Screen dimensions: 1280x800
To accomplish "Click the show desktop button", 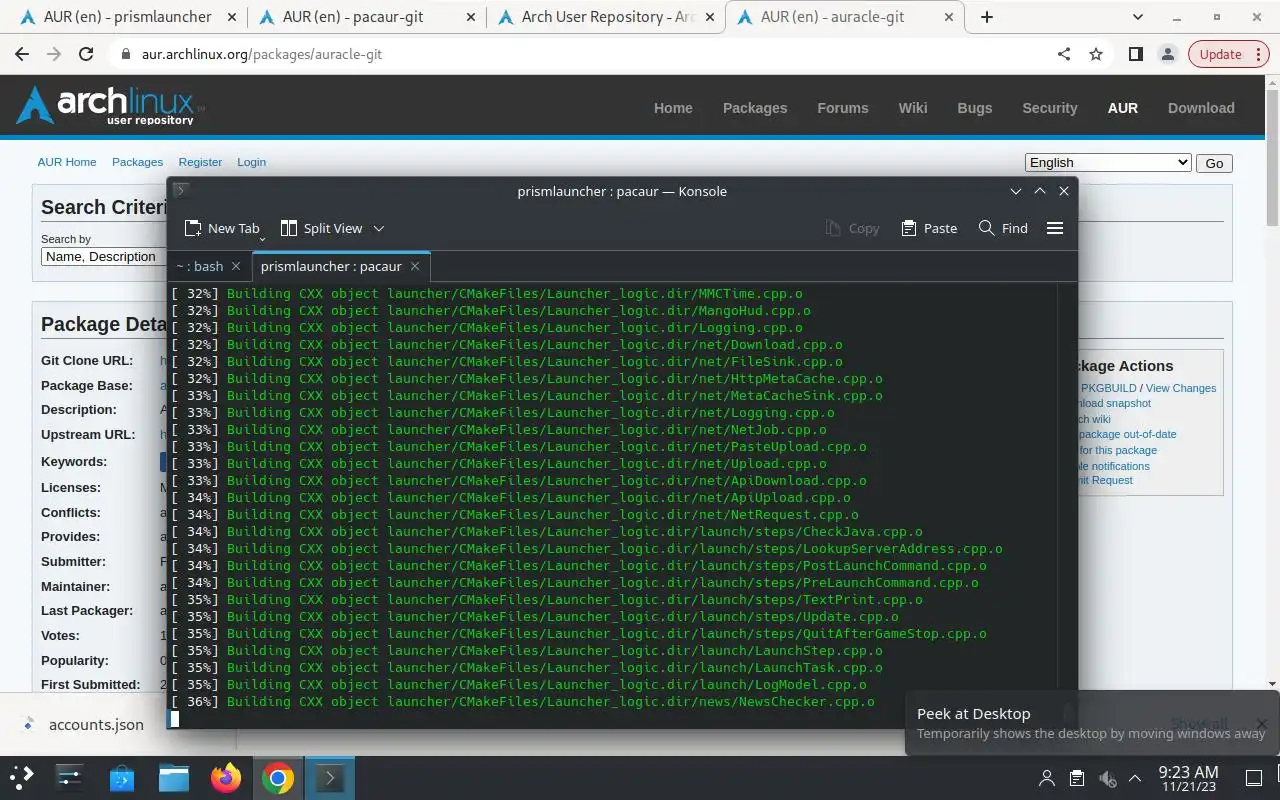I will [1253, 778].
